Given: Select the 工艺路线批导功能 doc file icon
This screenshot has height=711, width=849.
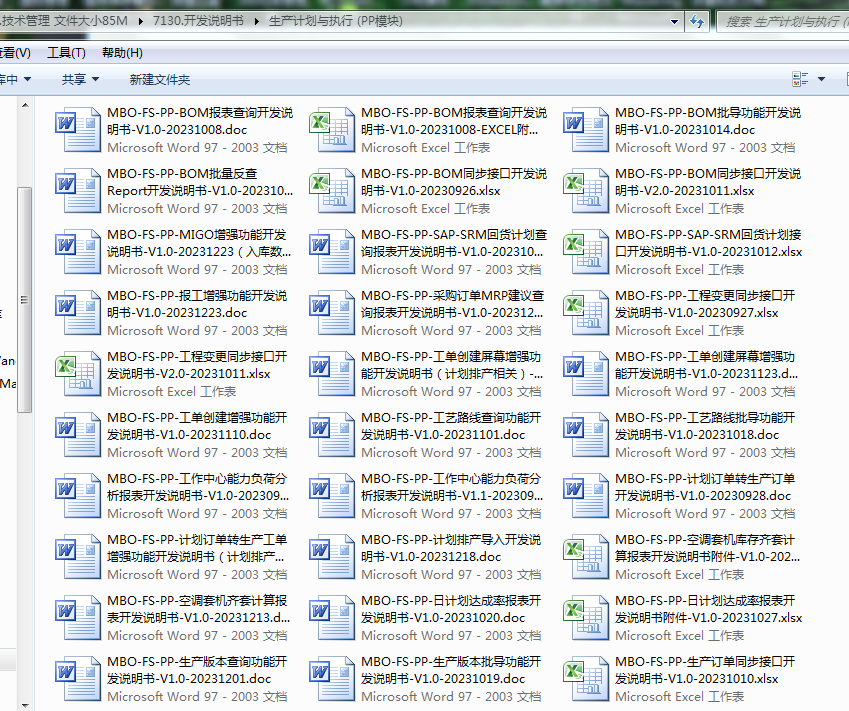Looking at the screenshot, I should (x=586, y=435).
